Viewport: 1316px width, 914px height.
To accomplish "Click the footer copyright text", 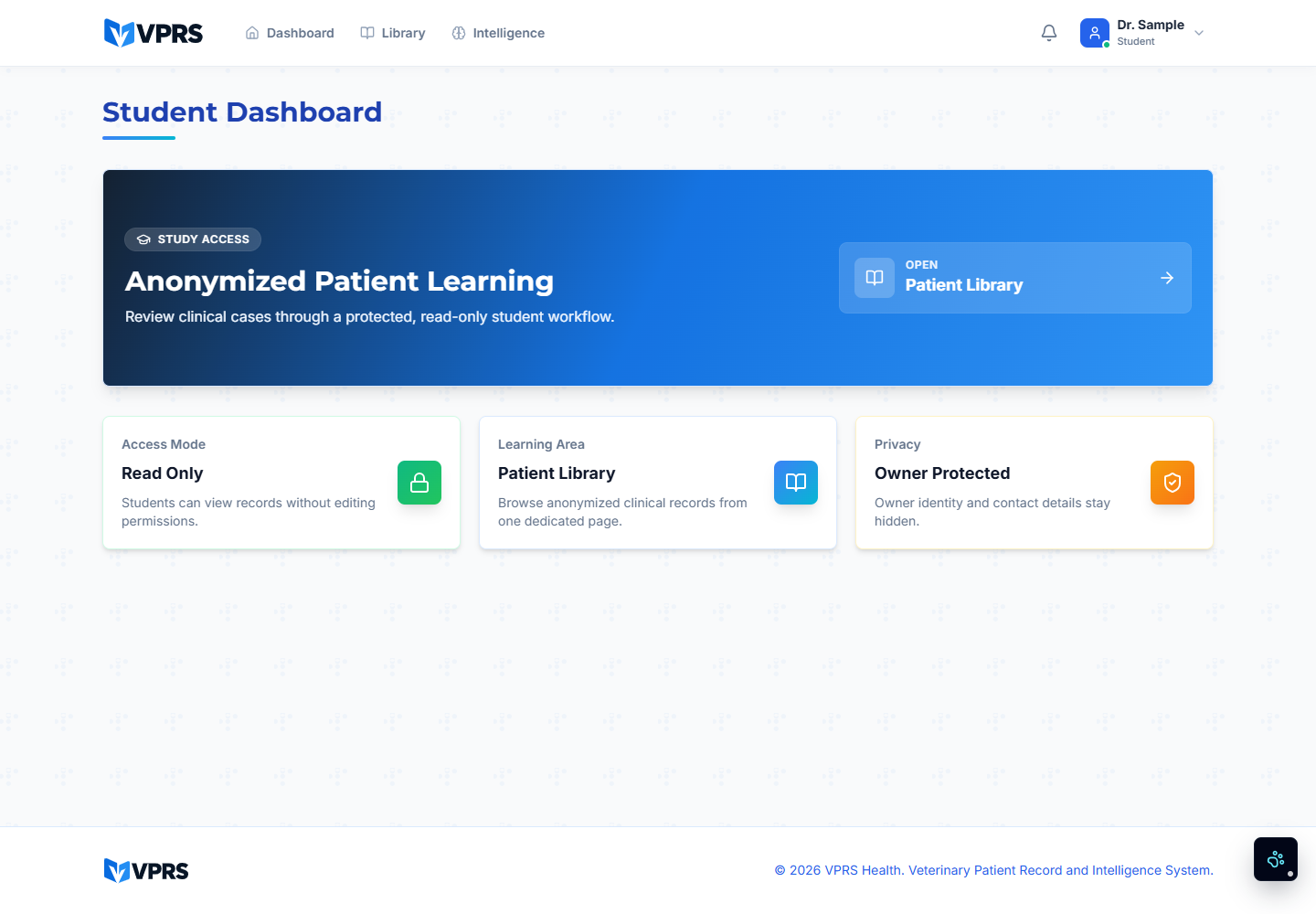I will coord(994,870).
